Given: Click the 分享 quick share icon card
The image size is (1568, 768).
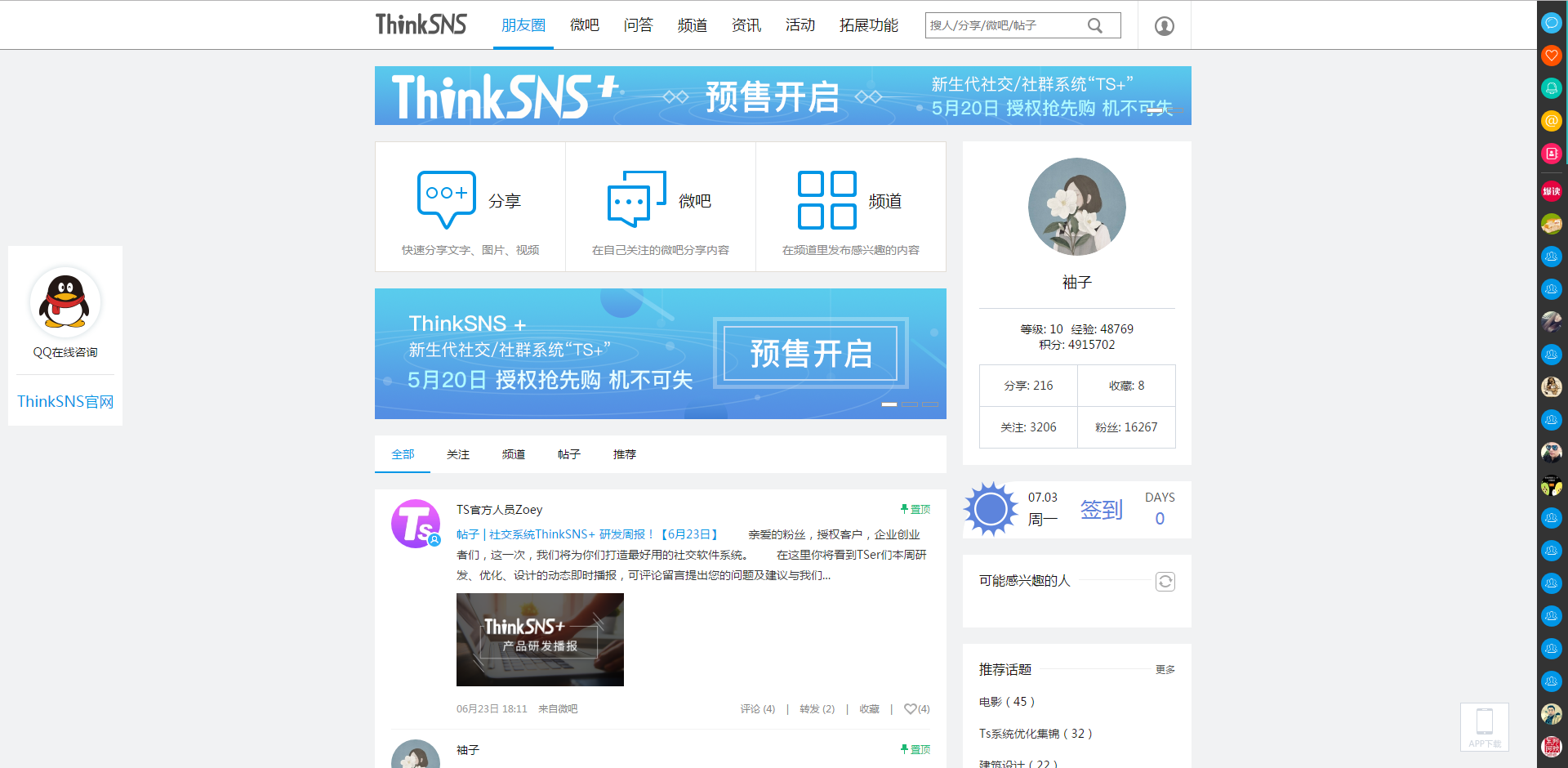Looking at the screenshot, I should pyautogui.click(x=447, y=198).
